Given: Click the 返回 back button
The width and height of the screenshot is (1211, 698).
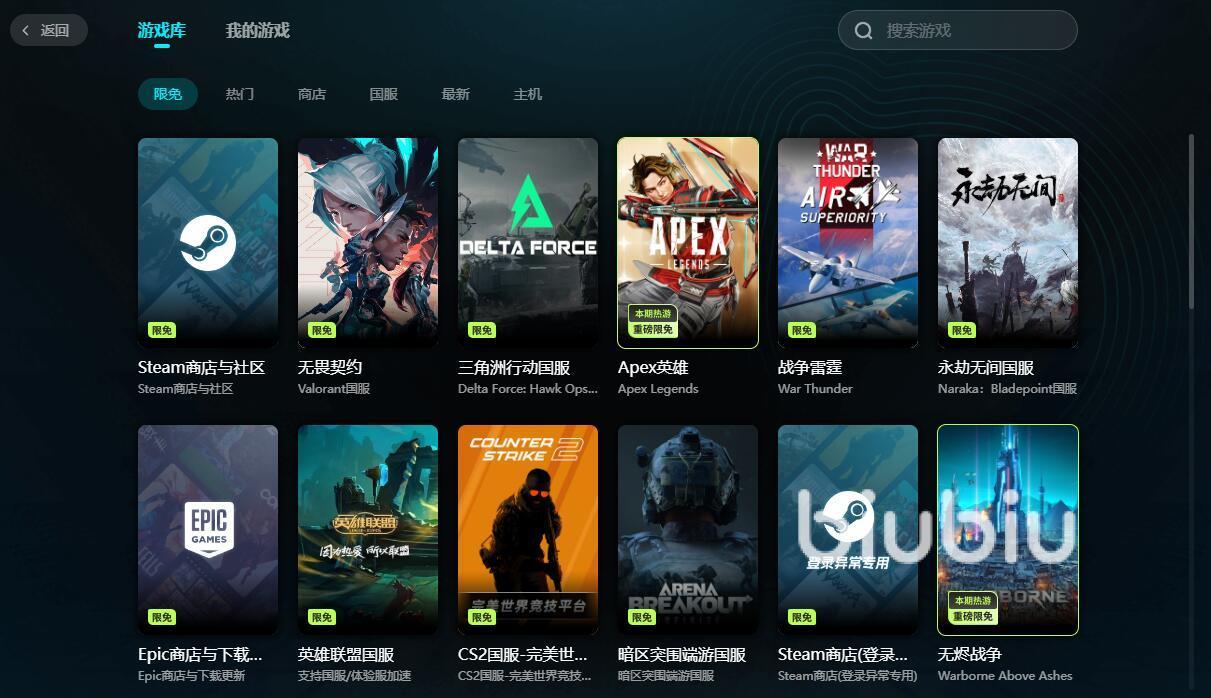Looking at the screenshot, I should click(x=49, y=31).
